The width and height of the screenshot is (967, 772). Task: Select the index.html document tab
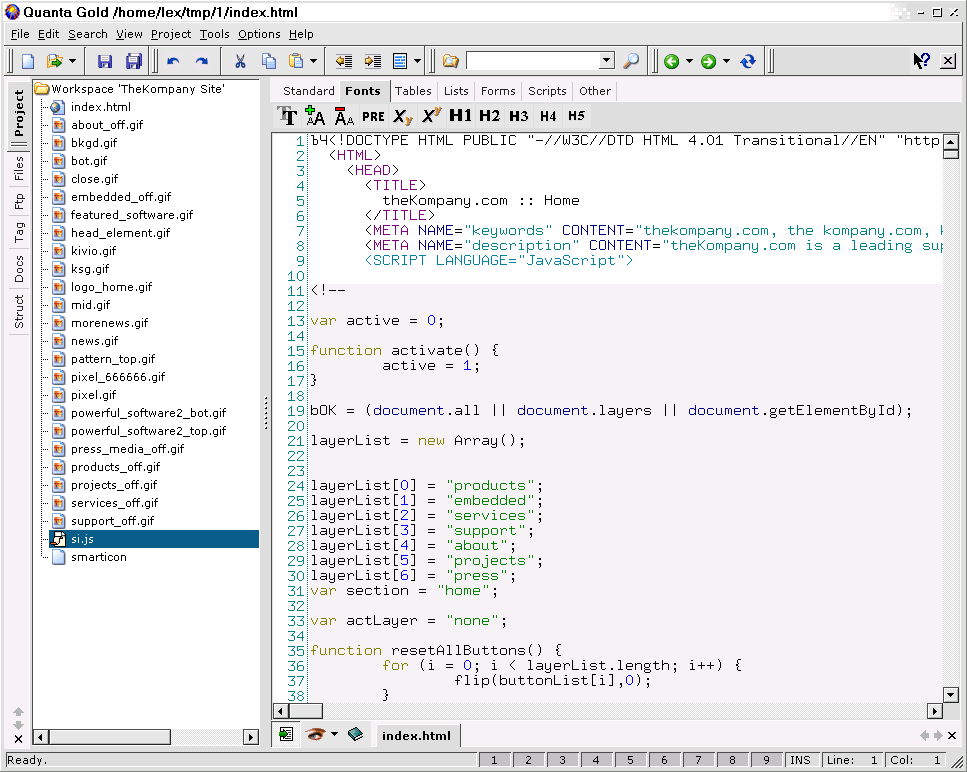(416, 736)
